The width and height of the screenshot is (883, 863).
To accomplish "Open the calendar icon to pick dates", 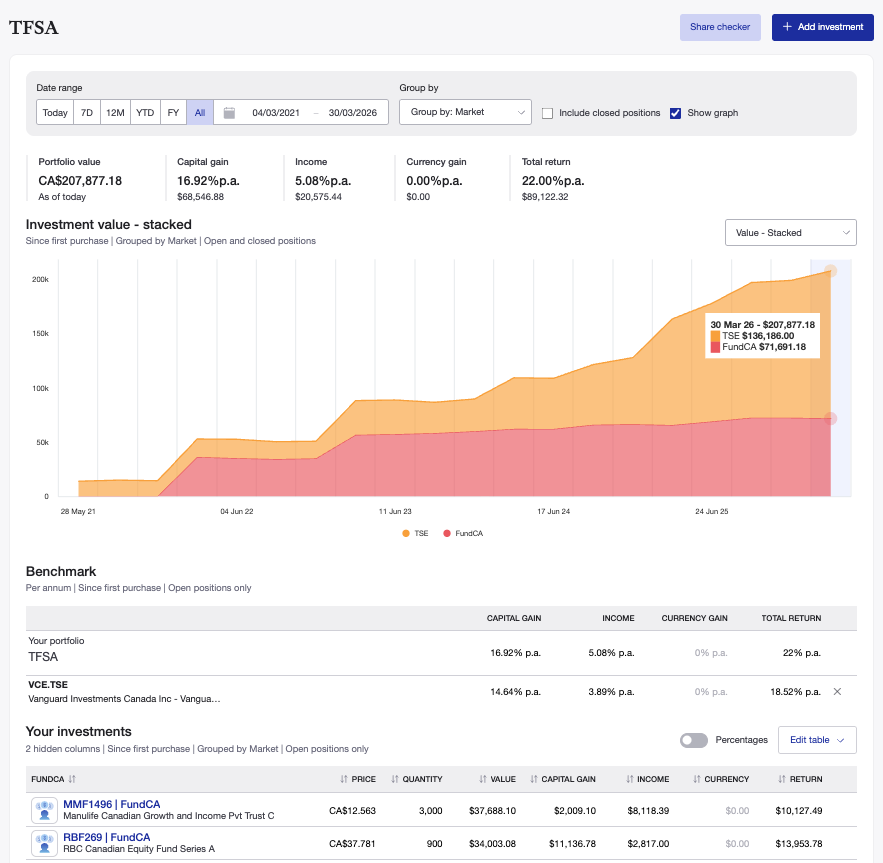I will 229,112.
